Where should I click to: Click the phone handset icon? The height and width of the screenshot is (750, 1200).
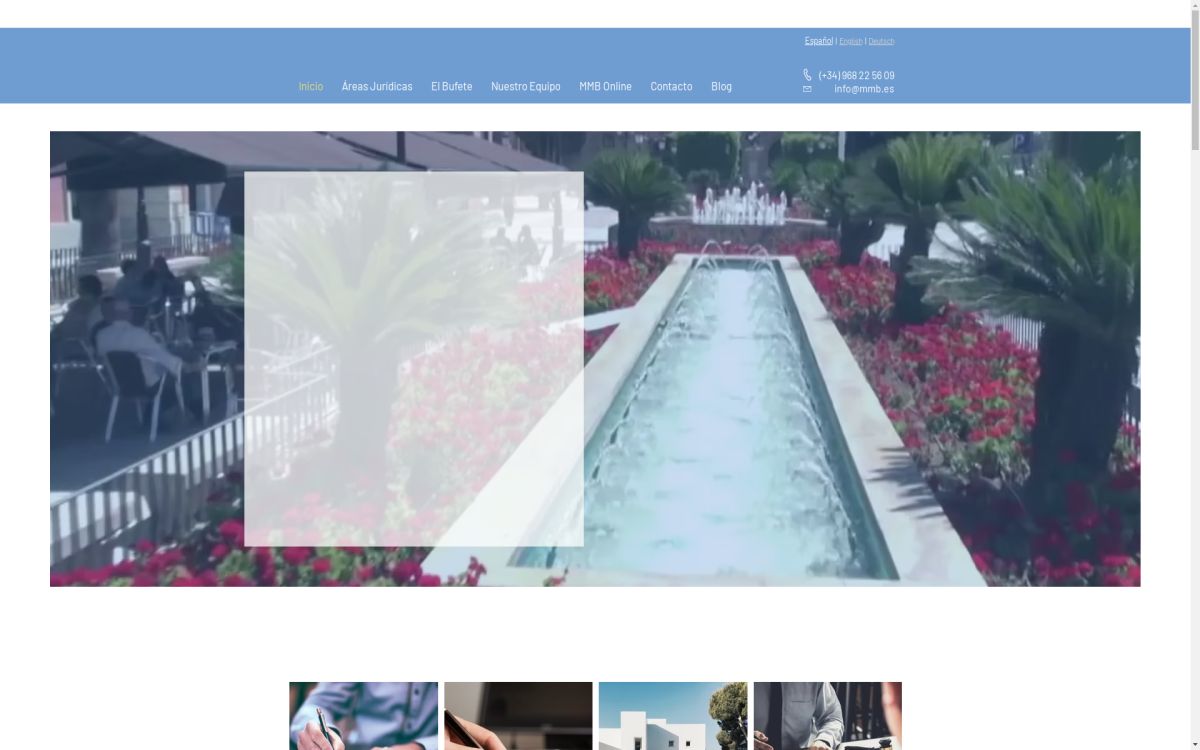click(x=807, y=75)
